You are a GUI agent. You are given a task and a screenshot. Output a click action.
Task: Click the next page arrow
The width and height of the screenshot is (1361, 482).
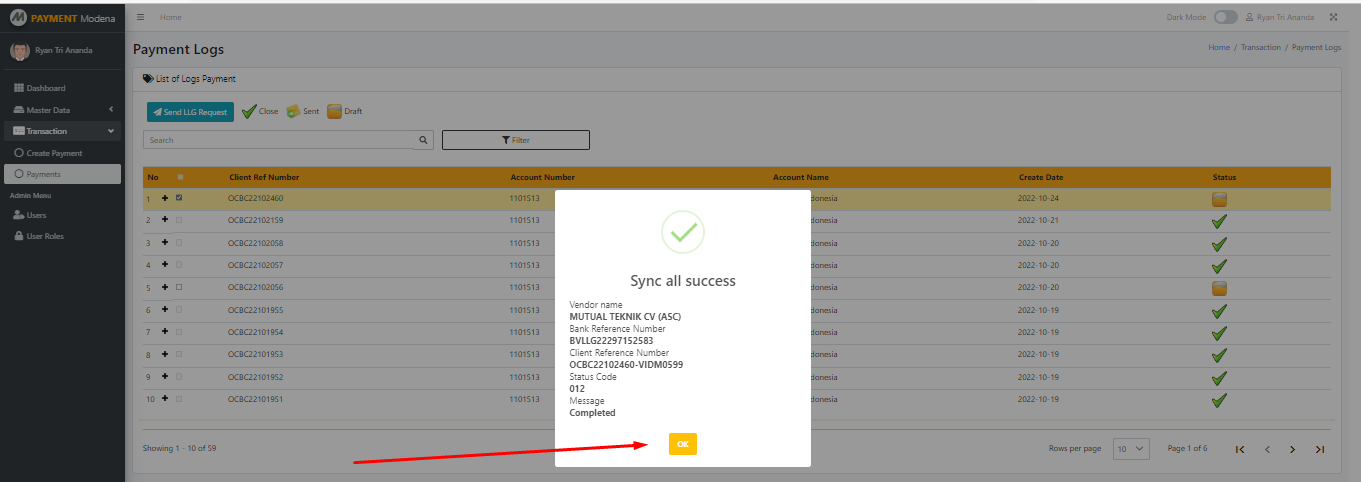click(x=1292, y=449)
